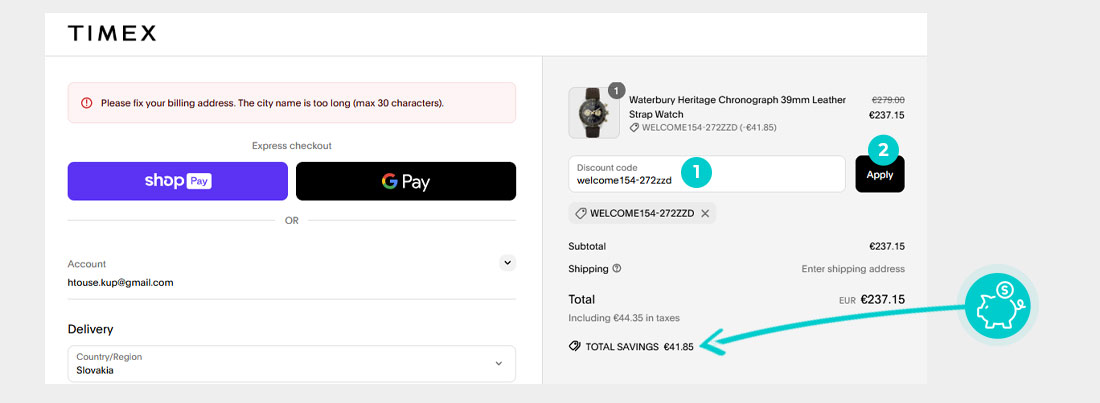Viewport: 1100px width, 403px height.
Task: Choose Google Pay express checkout
Action: pyautogui.click(x=406, y=181)
